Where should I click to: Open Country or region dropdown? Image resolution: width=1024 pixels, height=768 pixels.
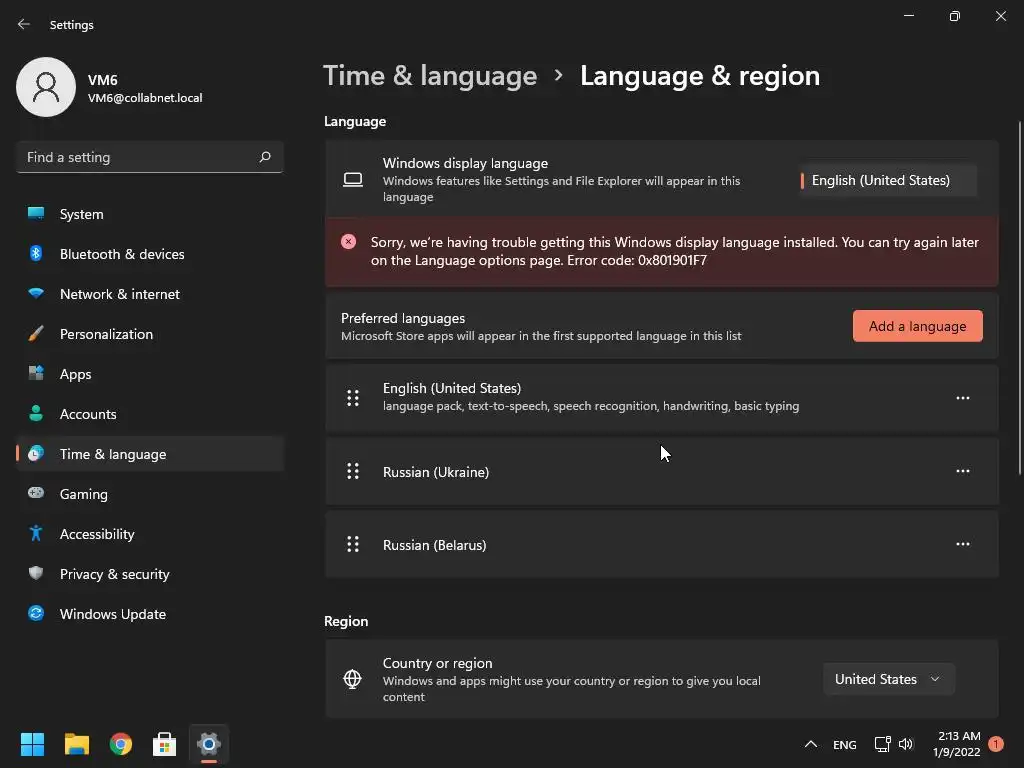889,679
